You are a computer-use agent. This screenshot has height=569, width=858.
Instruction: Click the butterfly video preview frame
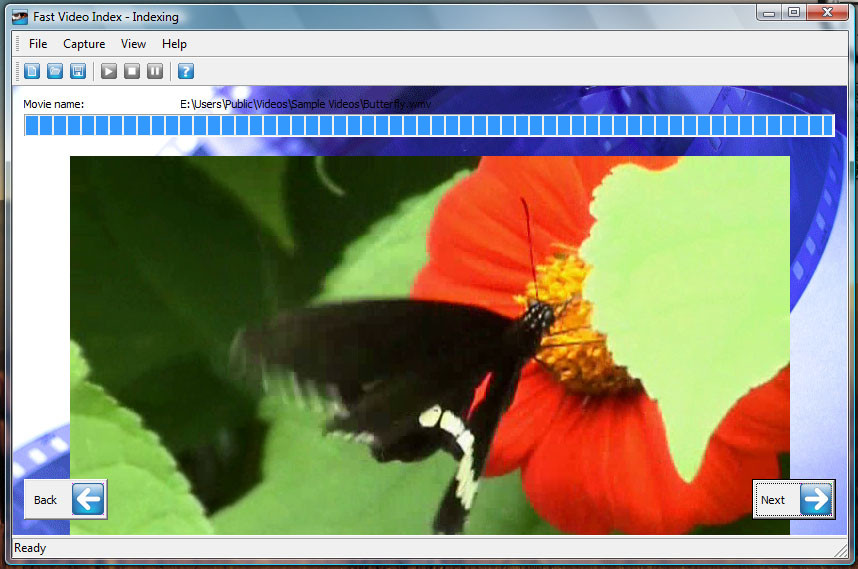click(x=430, y=345)
